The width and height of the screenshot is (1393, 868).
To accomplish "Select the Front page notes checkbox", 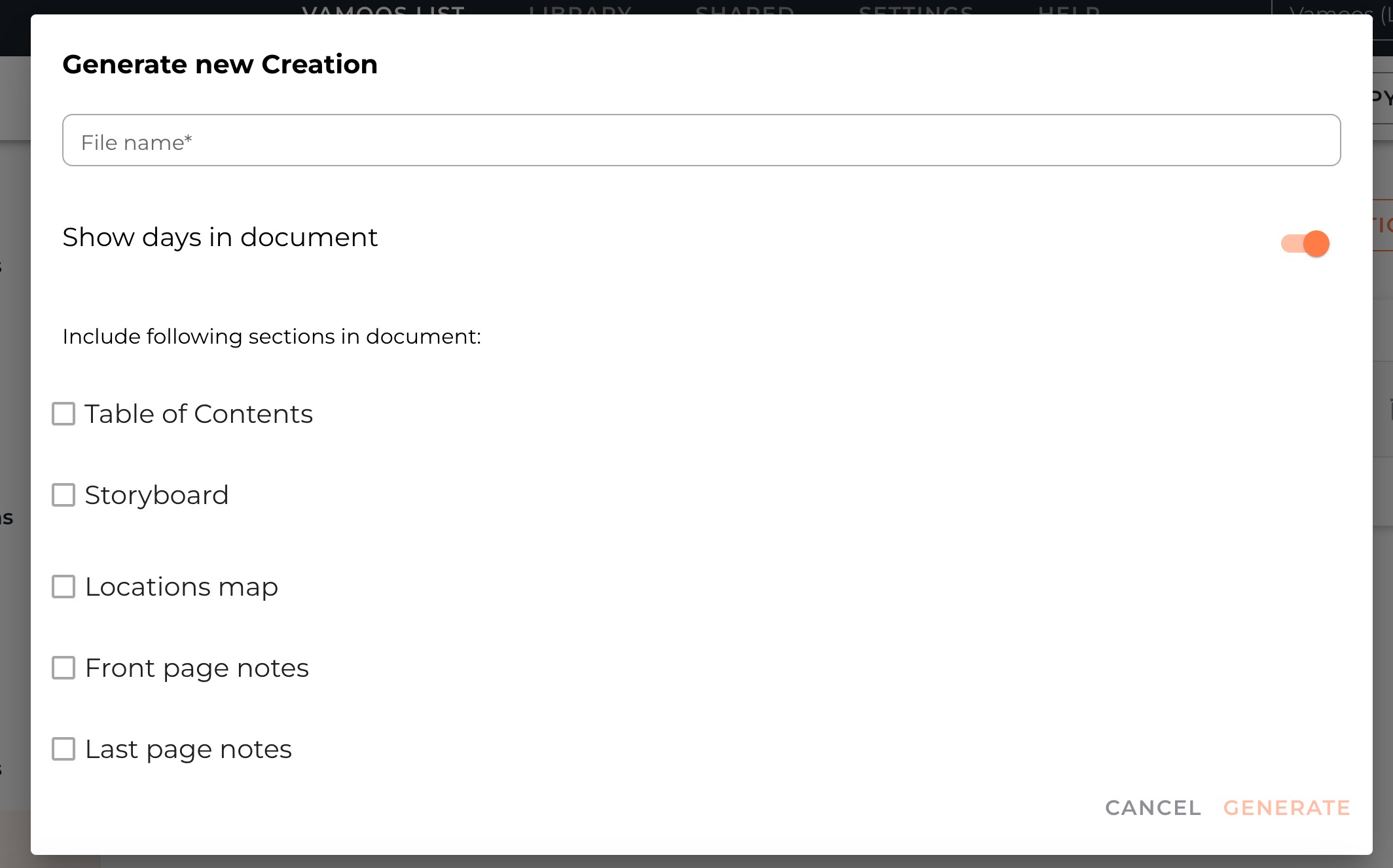I will [x=63, y=668].
